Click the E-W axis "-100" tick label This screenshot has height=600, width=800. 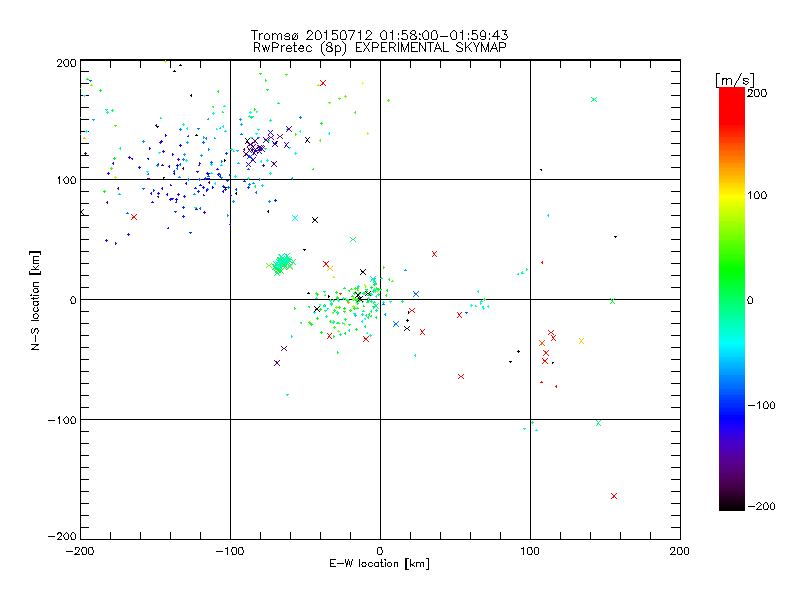230,551
